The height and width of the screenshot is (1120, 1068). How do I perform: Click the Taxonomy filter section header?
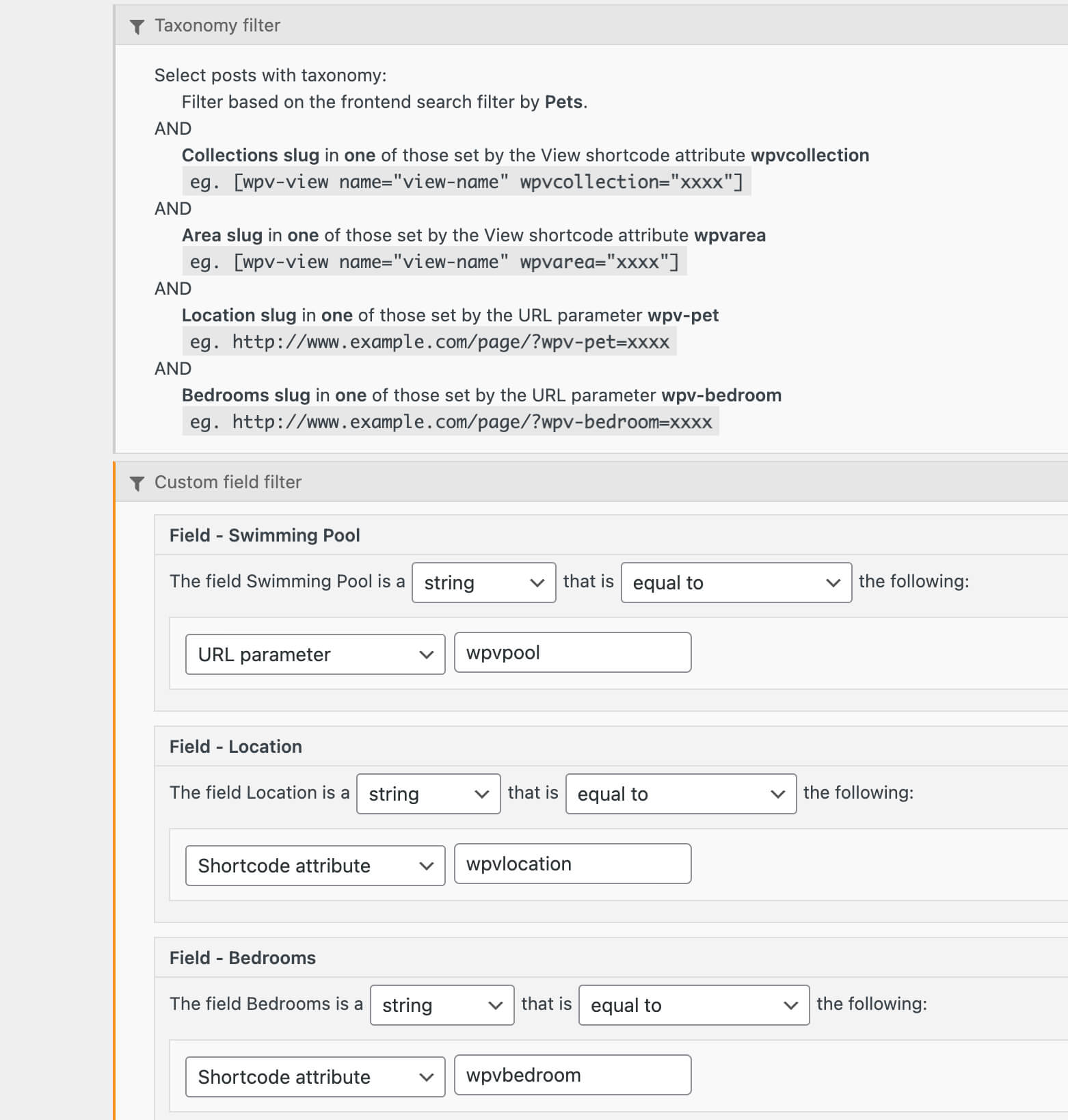pos(591,25)
